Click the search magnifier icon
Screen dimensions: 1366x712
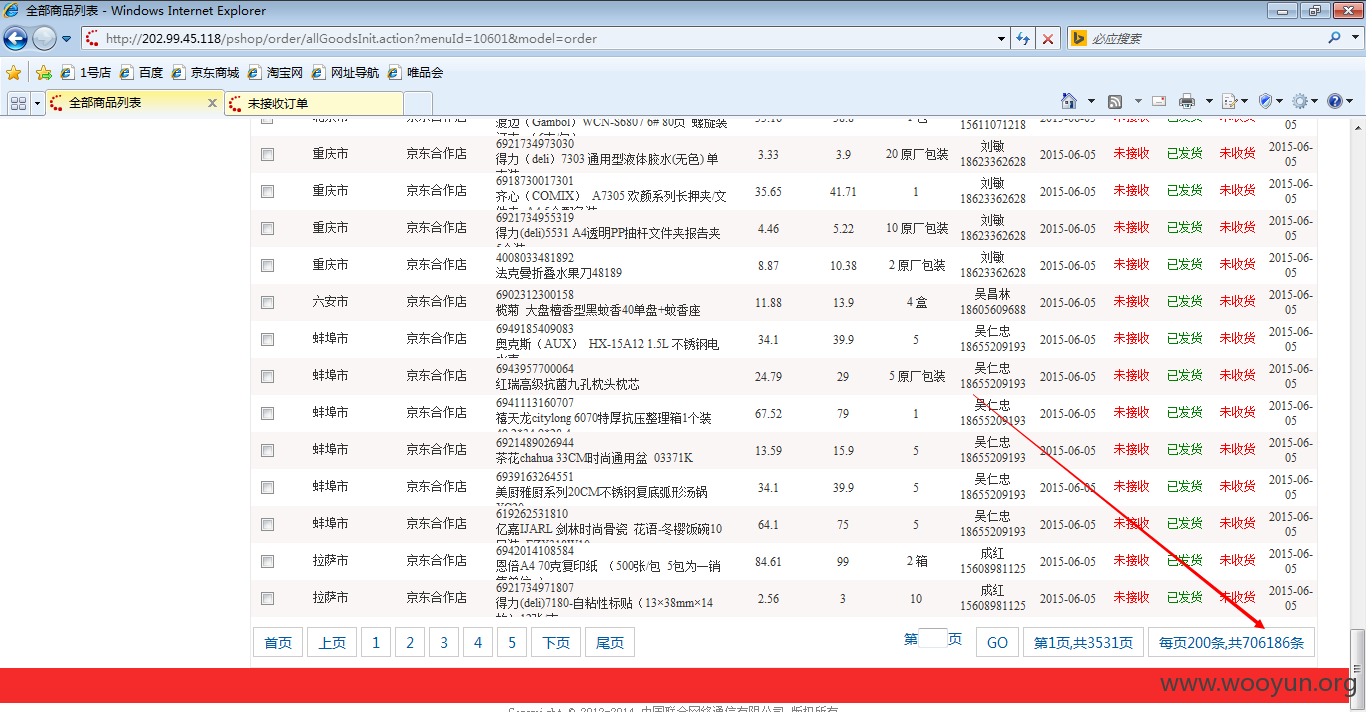click(1335, 38)
